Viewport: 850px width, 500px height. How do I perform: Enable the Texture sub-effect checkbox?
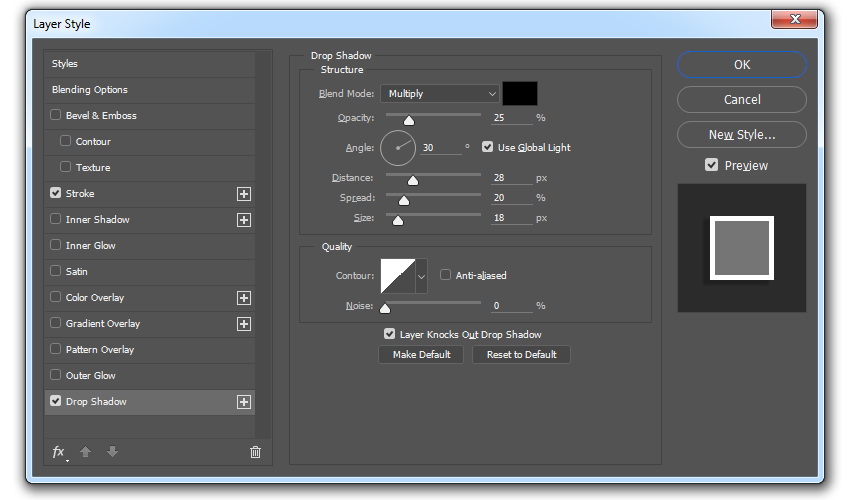click(66, 167)
